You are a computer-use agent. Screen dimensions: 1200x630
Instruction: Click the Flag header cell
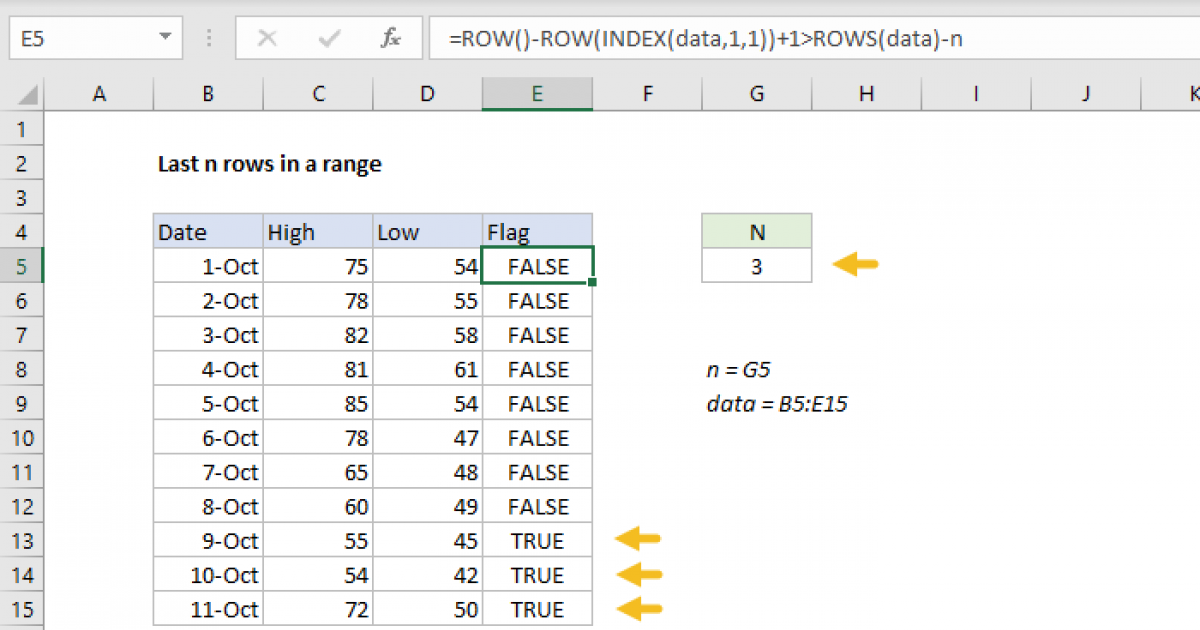537,233
